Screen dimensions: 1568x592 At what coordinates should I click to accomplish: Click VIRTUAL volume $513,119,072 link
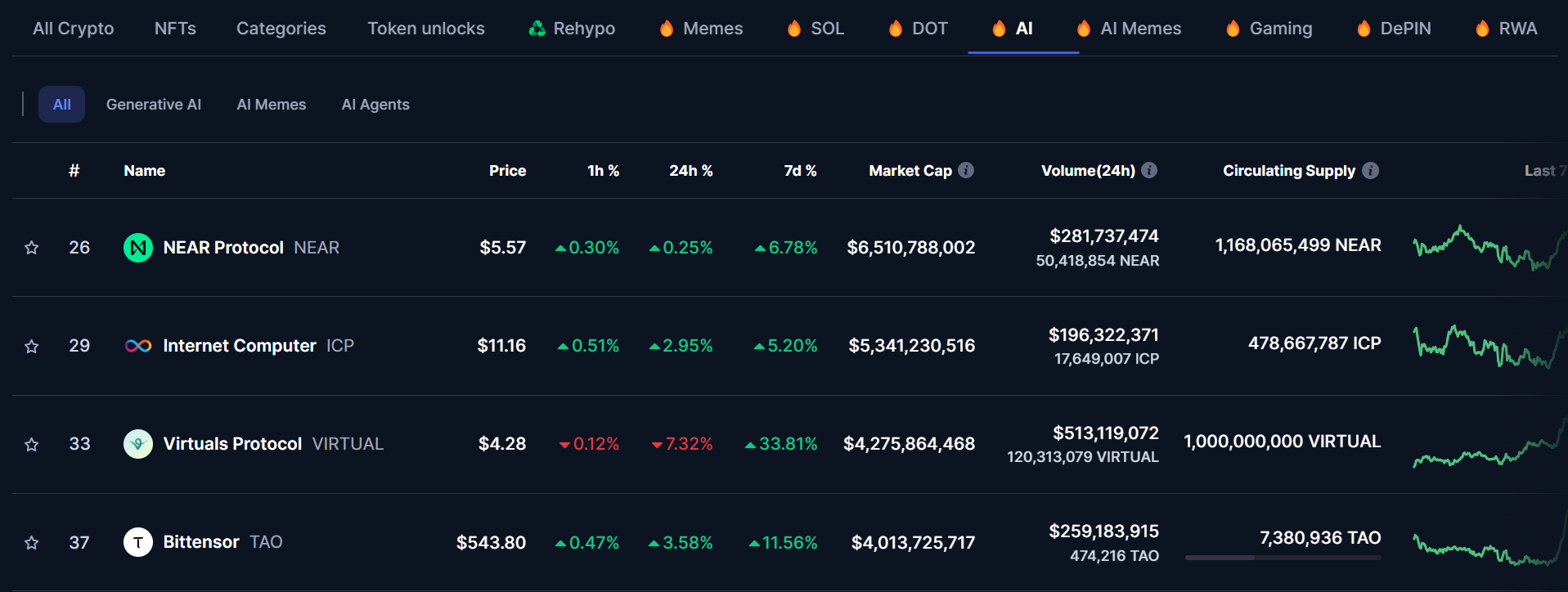click(x=1106, y=433)
